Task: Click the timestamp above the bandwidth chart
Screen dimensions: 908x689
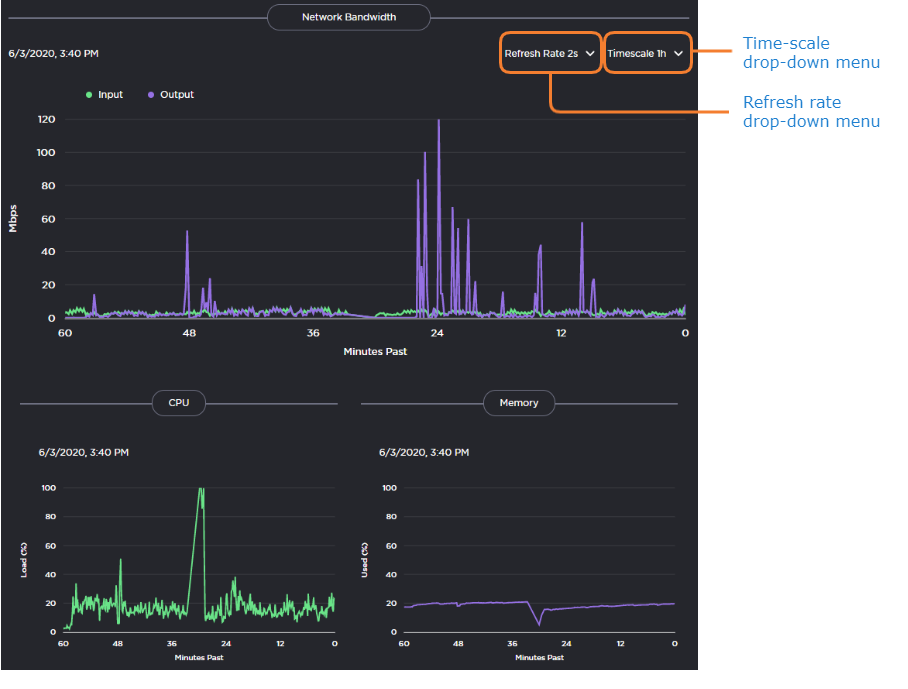Action: pyautogui.click(x=55, y=53)
